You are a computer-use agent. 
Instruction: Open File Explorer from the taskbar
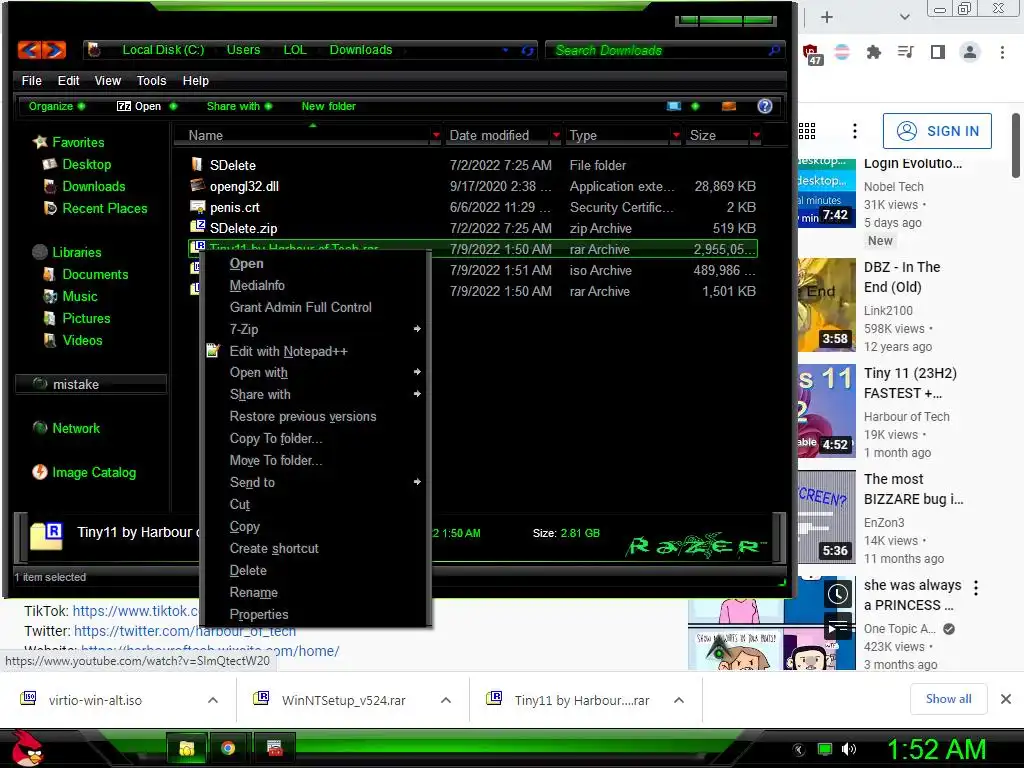(187, 748)
